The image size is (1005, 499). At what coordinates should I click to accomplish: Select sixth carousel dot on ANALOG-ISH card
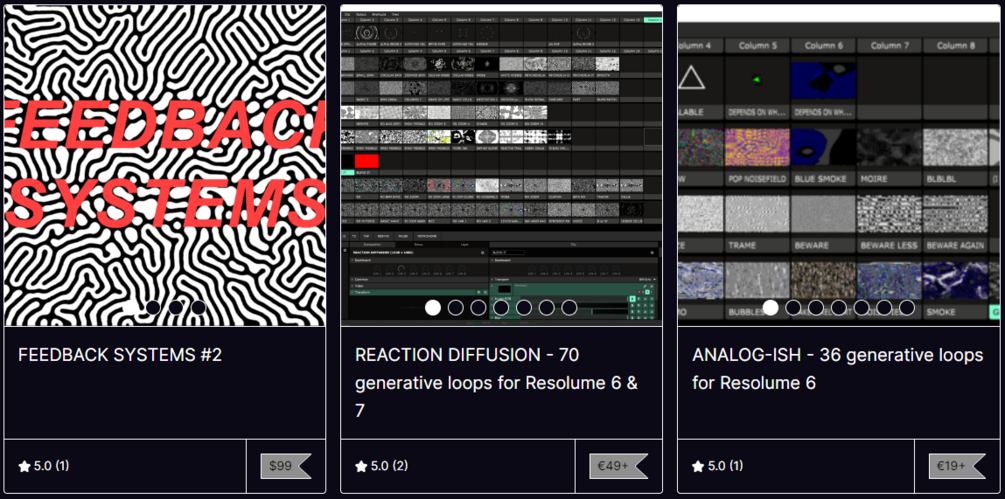pos(884,307)
